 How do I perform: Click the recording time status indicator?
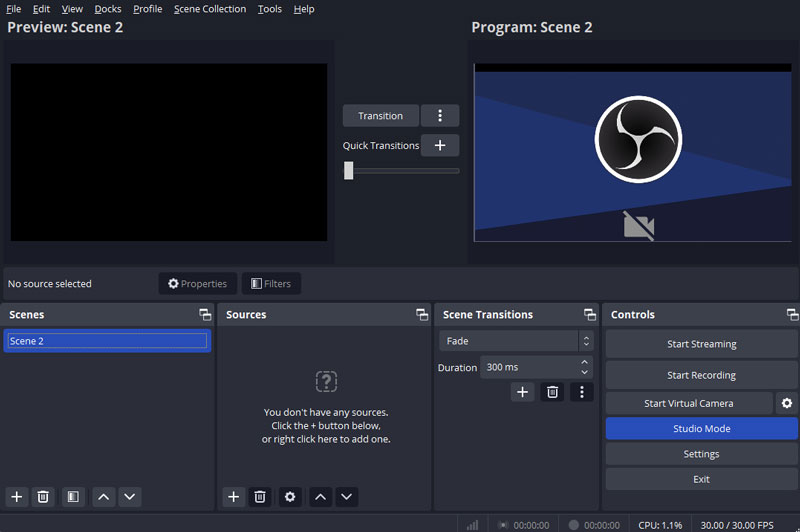pyautogui.click(x=594, y=525)
